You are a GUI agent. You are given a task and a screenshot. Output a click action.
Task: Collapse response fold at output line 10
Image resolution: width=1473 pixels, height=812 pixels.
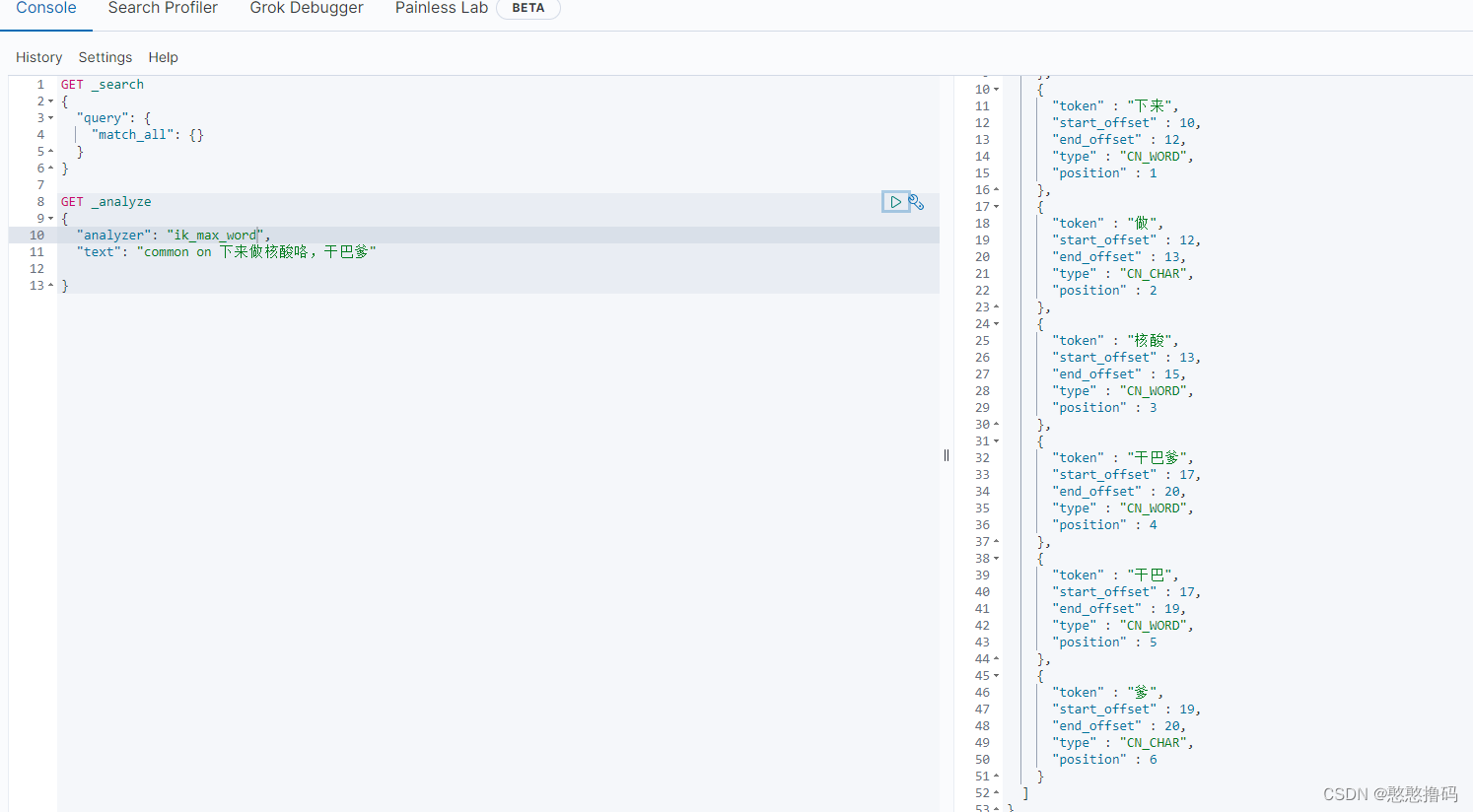click(996, 90)
